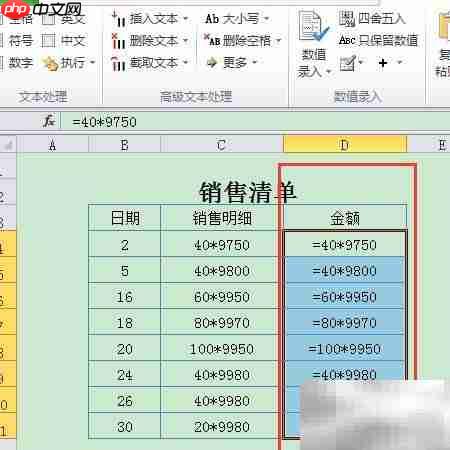450x450 pixels.
Task: Click the 四舍五入 rounding icon
Action: (x=347, y=18)
